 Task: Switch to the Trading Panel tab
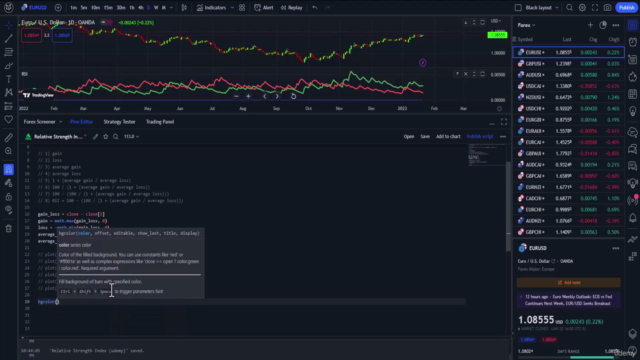pos(160,122)
